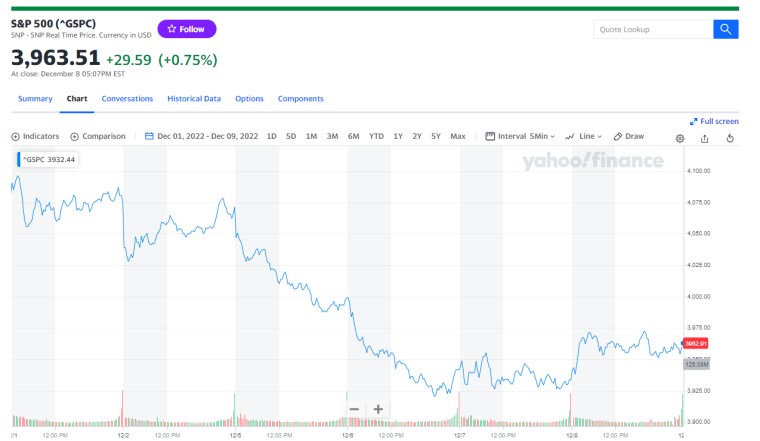Set range to Max

[458, 136]
